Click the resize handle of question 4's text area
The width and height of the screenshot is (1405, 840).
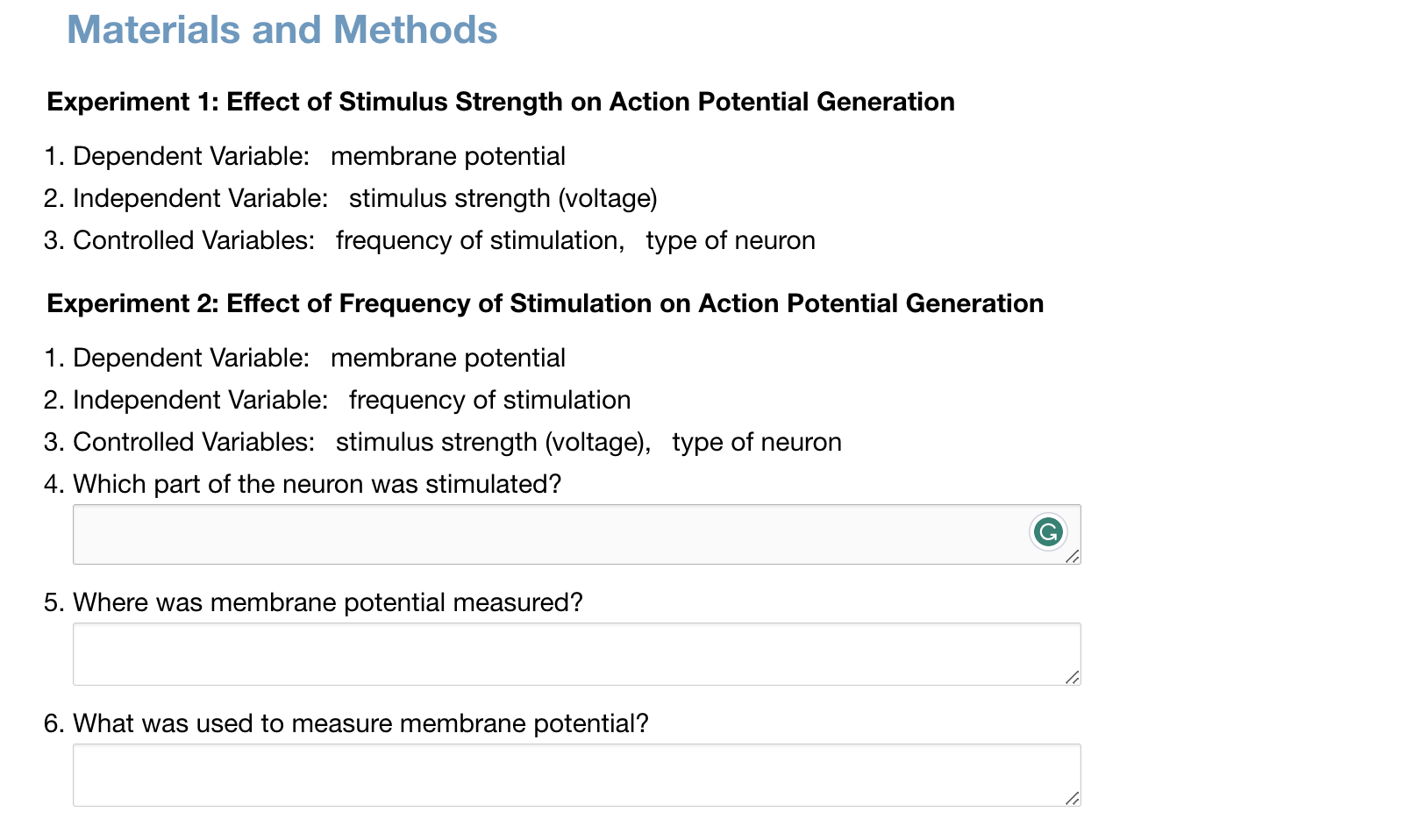click(1073, 556)
